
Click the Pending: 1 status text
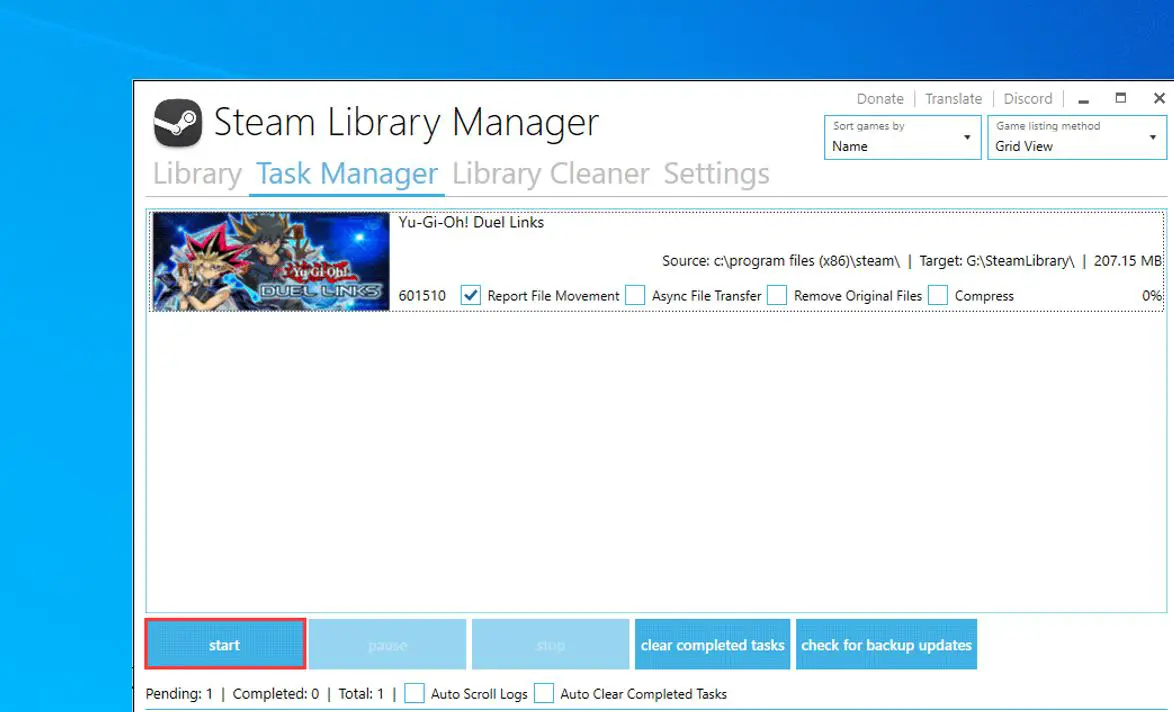(x=179, y=694)
